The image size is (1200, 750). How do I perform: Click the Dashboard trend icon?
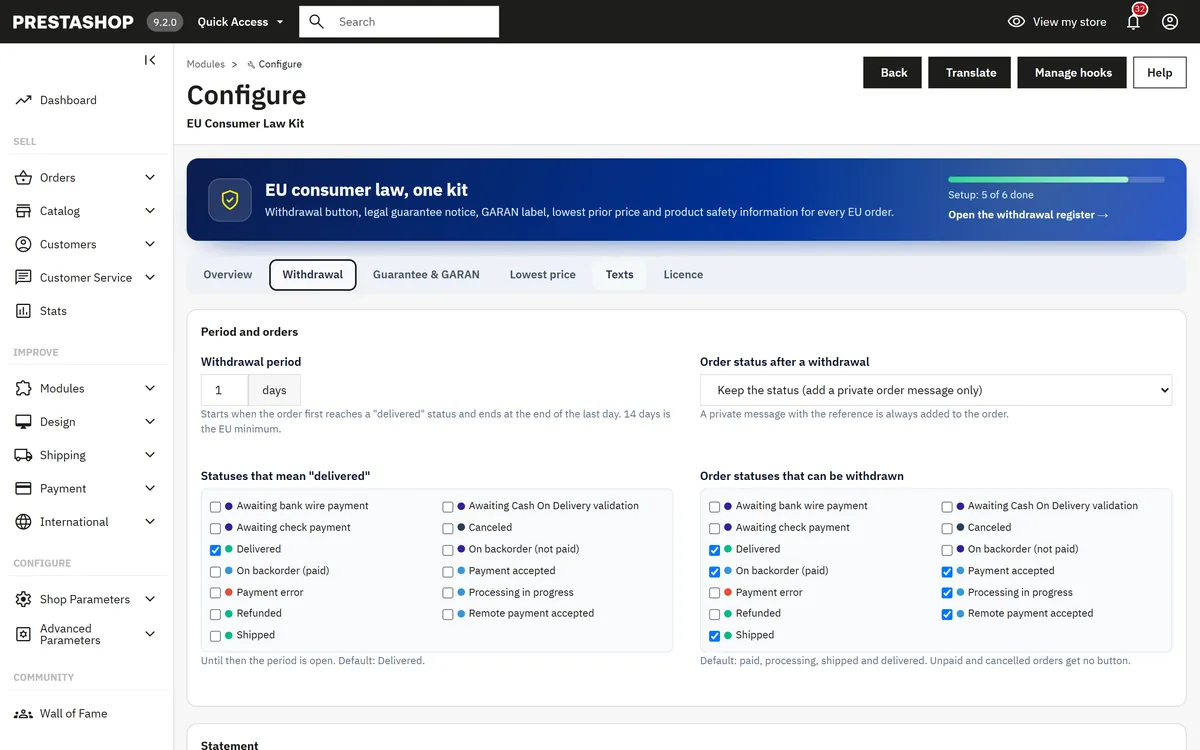click(x=23, y=100)
